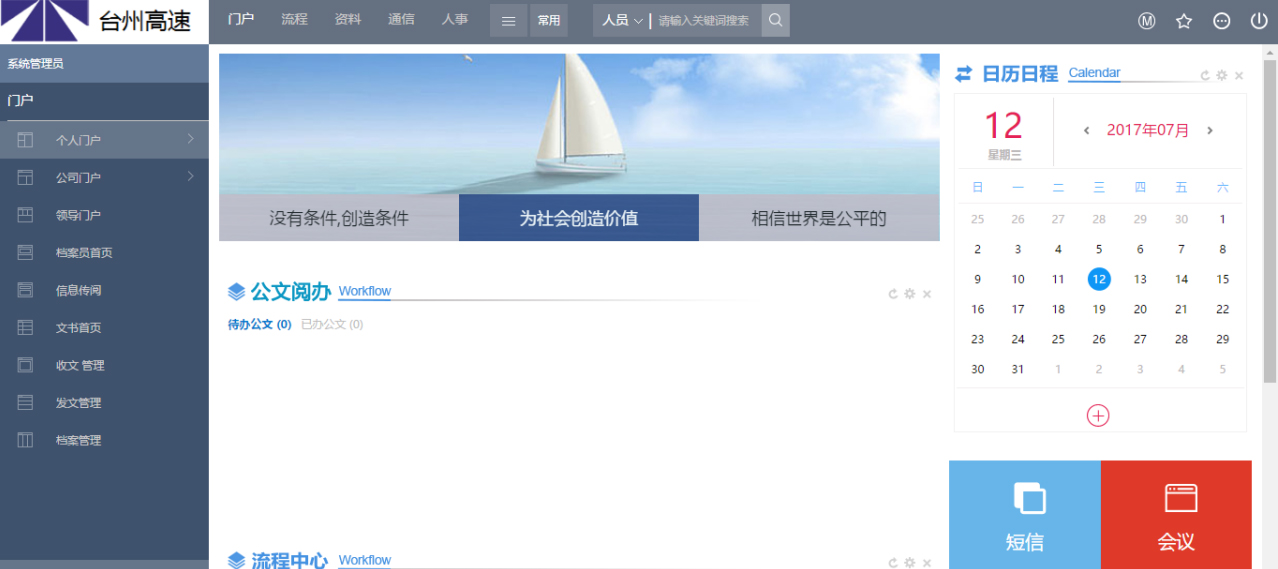1278x569 pixels.
Task: Select date 31 in the calendar
Action: [1018, 369]
